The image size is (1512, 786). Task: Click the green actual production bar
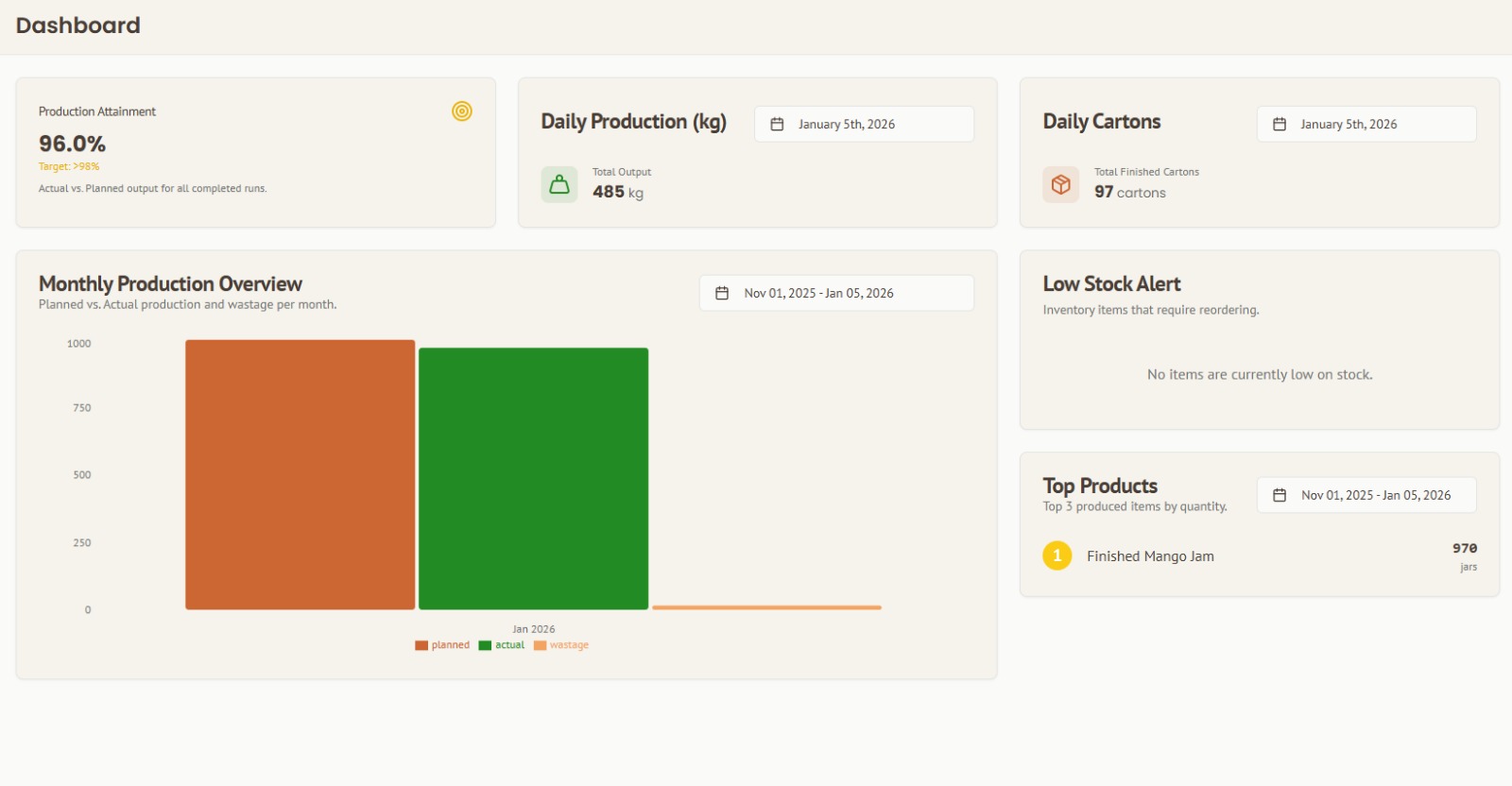pos(533,478)
